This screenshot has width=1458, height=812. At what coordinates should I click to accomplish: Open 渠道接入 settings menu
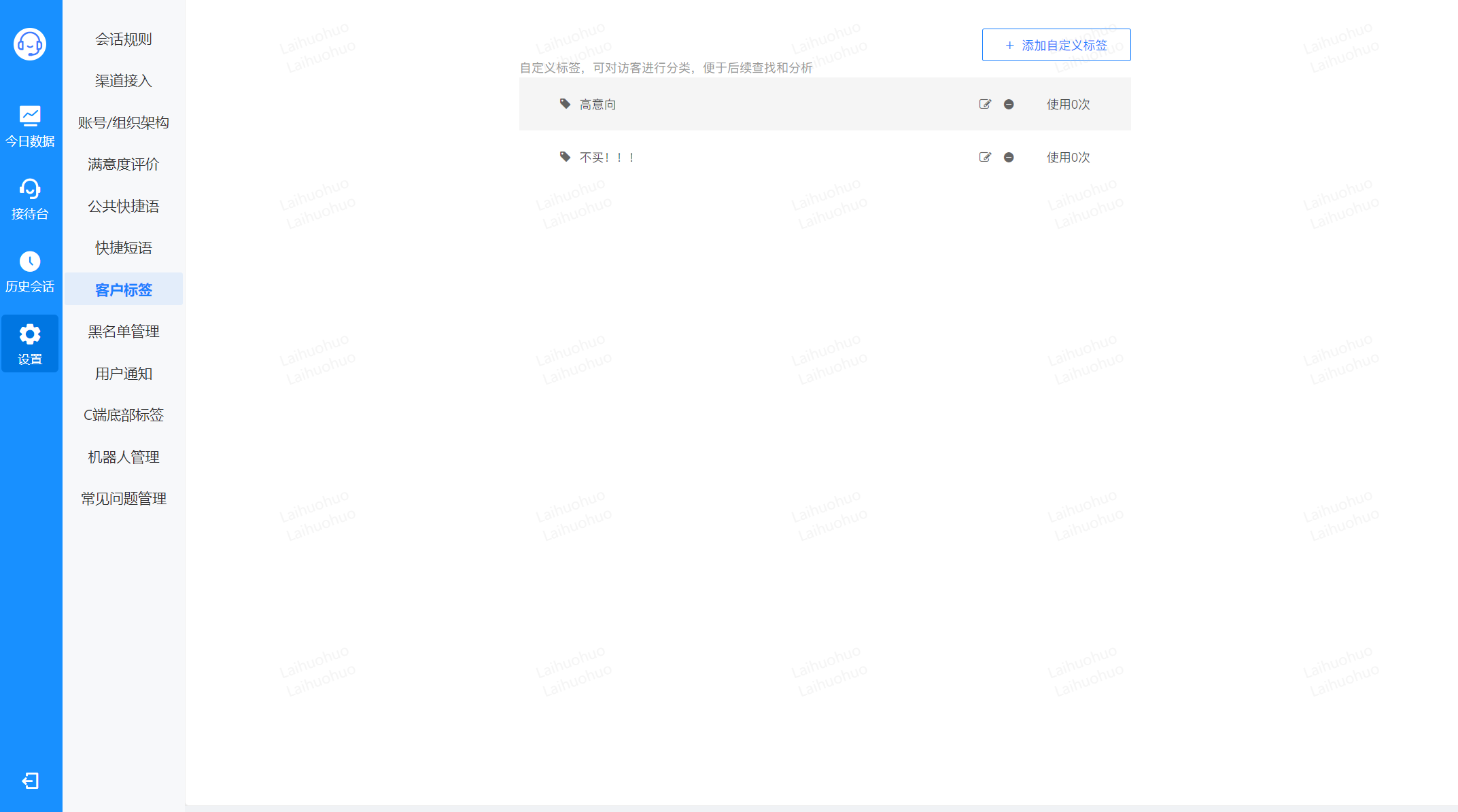pos(123,81)
